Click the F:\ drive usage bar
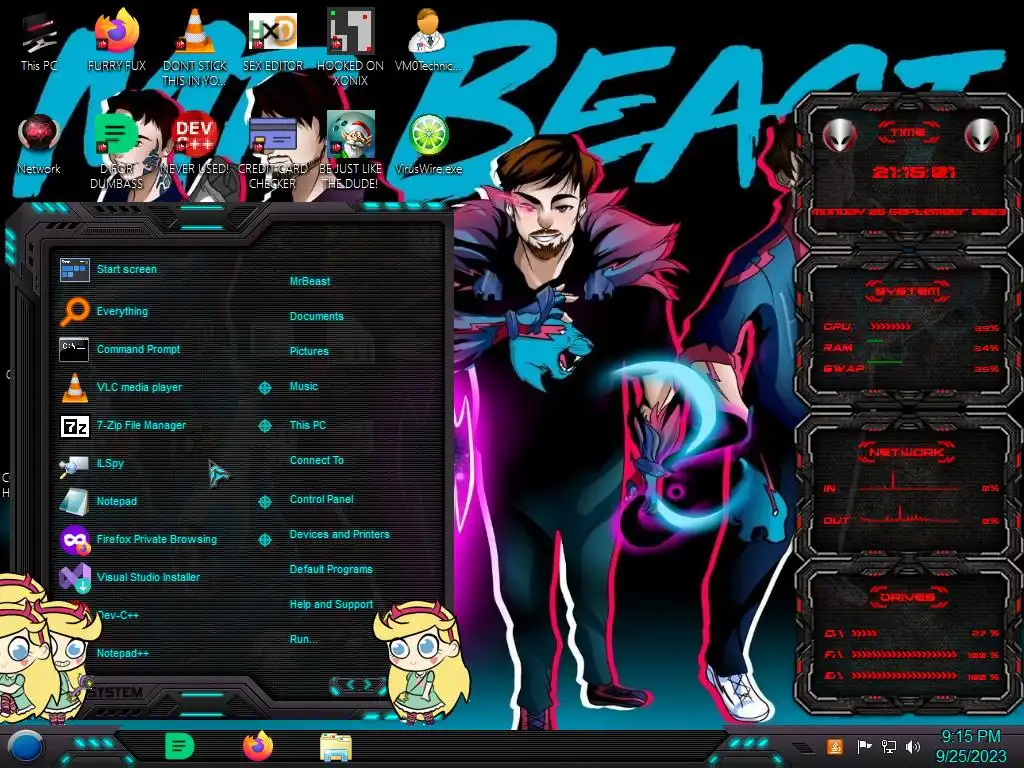 point(904,654)
